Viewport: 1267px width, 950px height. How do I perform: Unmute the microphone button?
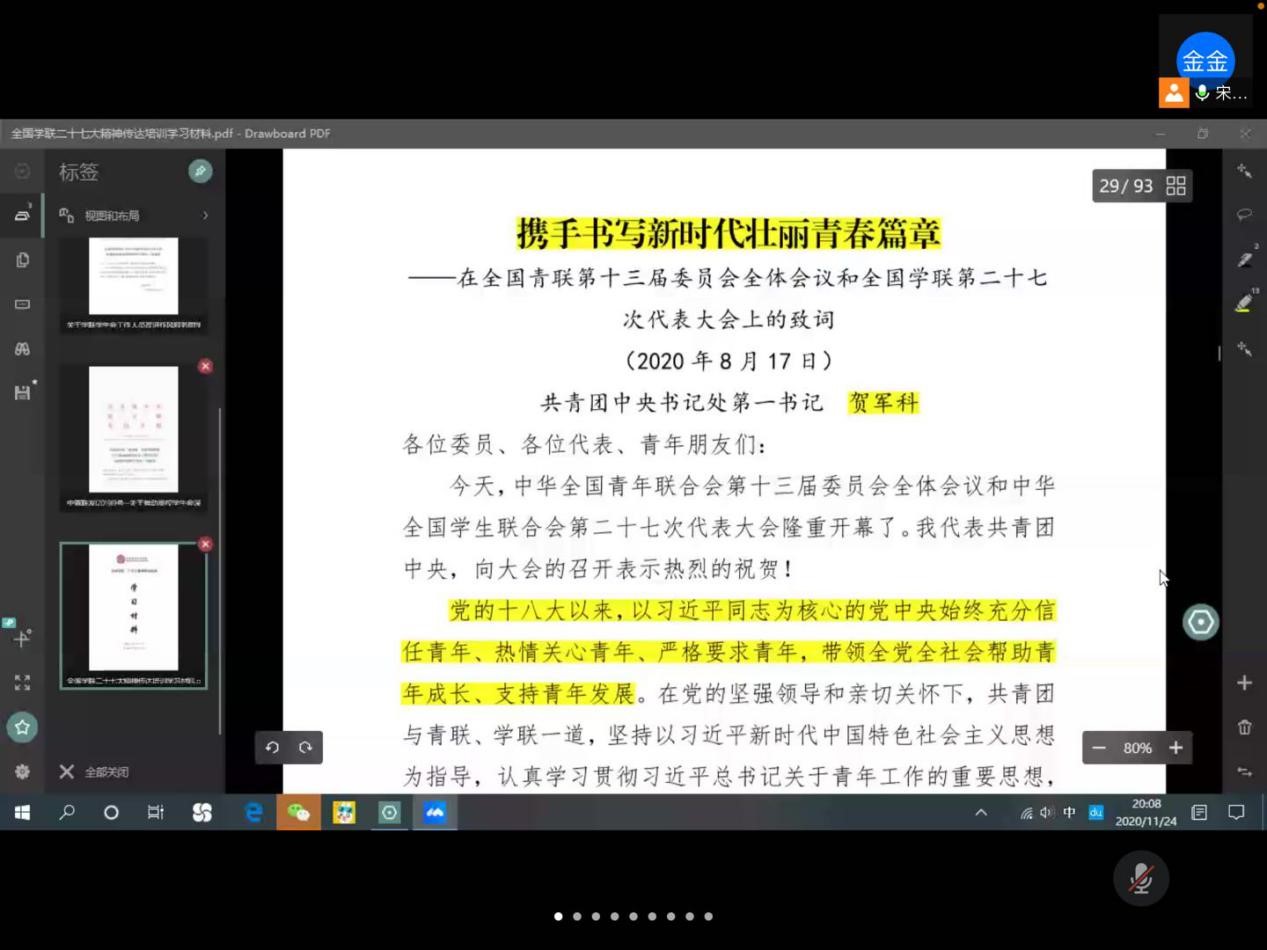tap(1141, 879)
